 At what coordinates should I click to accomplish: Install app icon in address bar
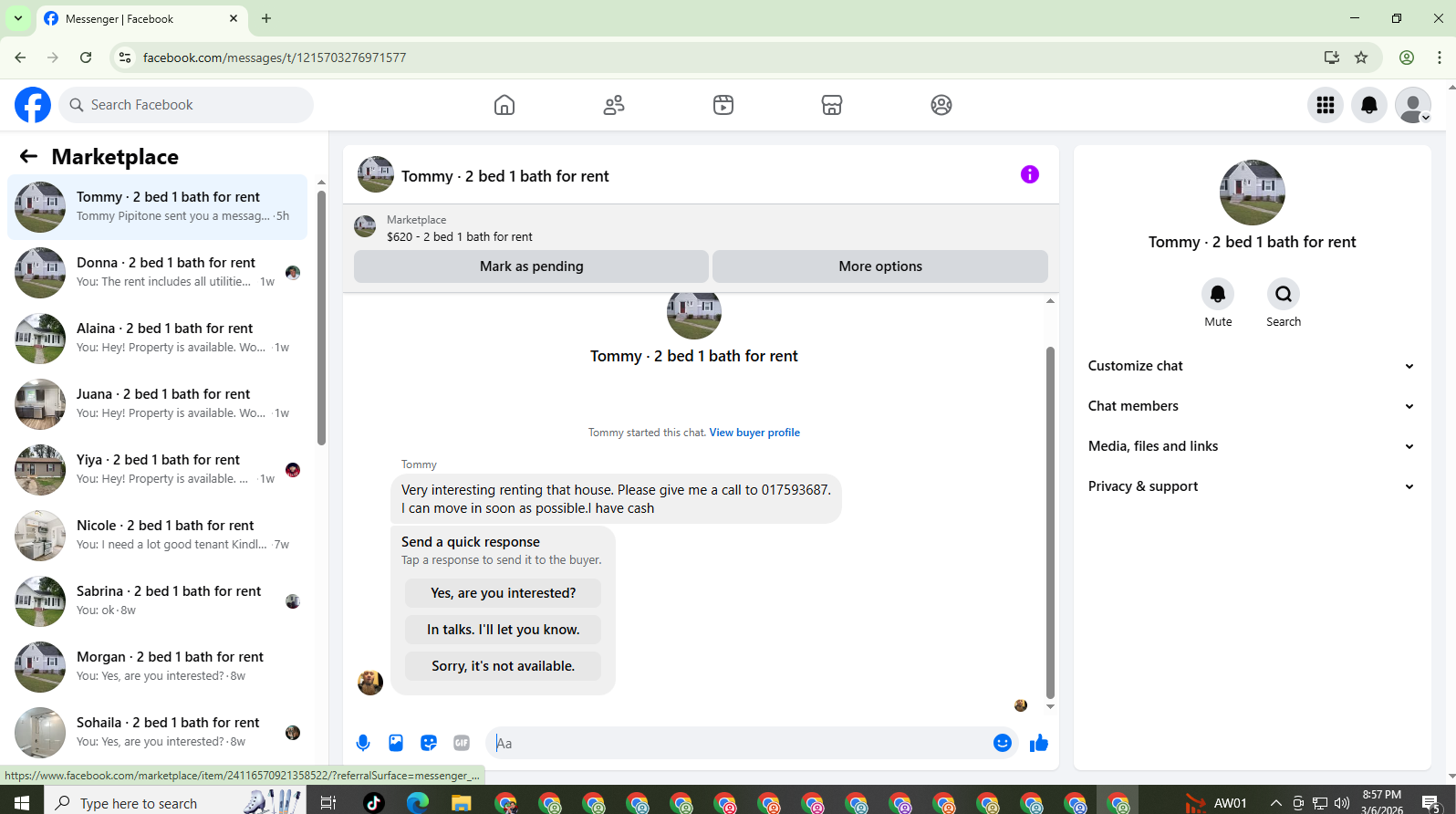(1332, 57)
